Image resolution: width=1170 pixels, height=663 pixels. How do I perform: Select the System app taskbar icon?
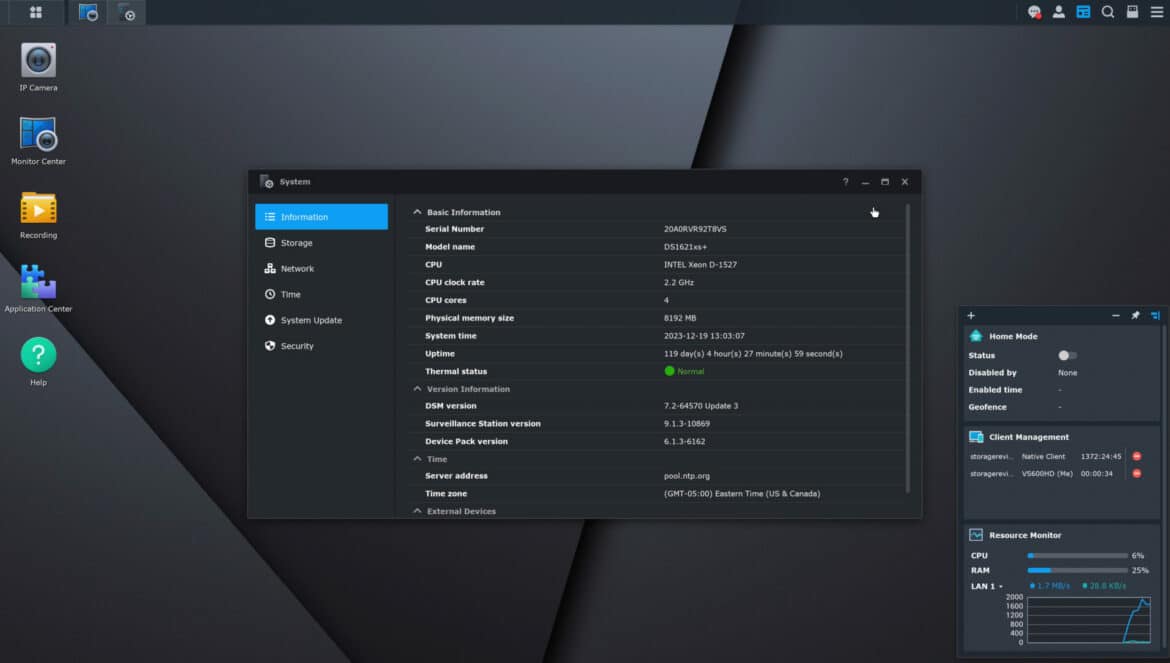tap(126, 12)
